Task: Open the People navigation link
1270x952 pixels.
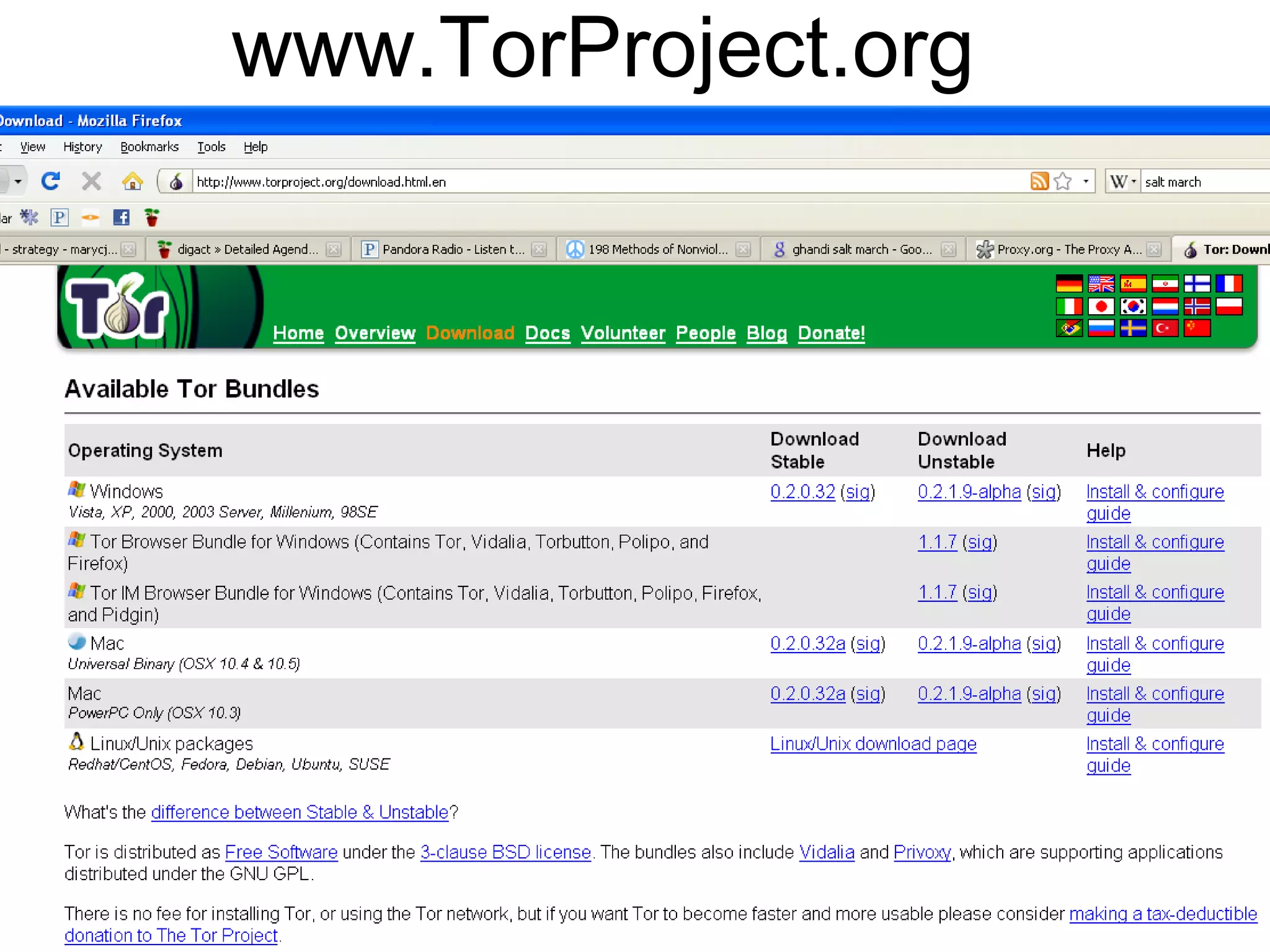Action: 706,333
